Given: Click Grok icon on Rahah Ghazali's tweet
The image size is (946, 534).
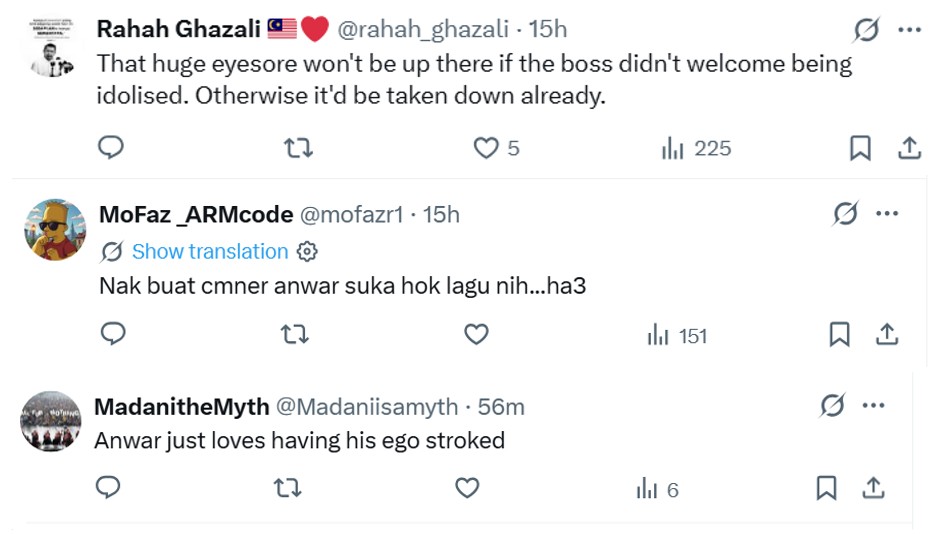Looking at the screenshot, I should [866, 31].
